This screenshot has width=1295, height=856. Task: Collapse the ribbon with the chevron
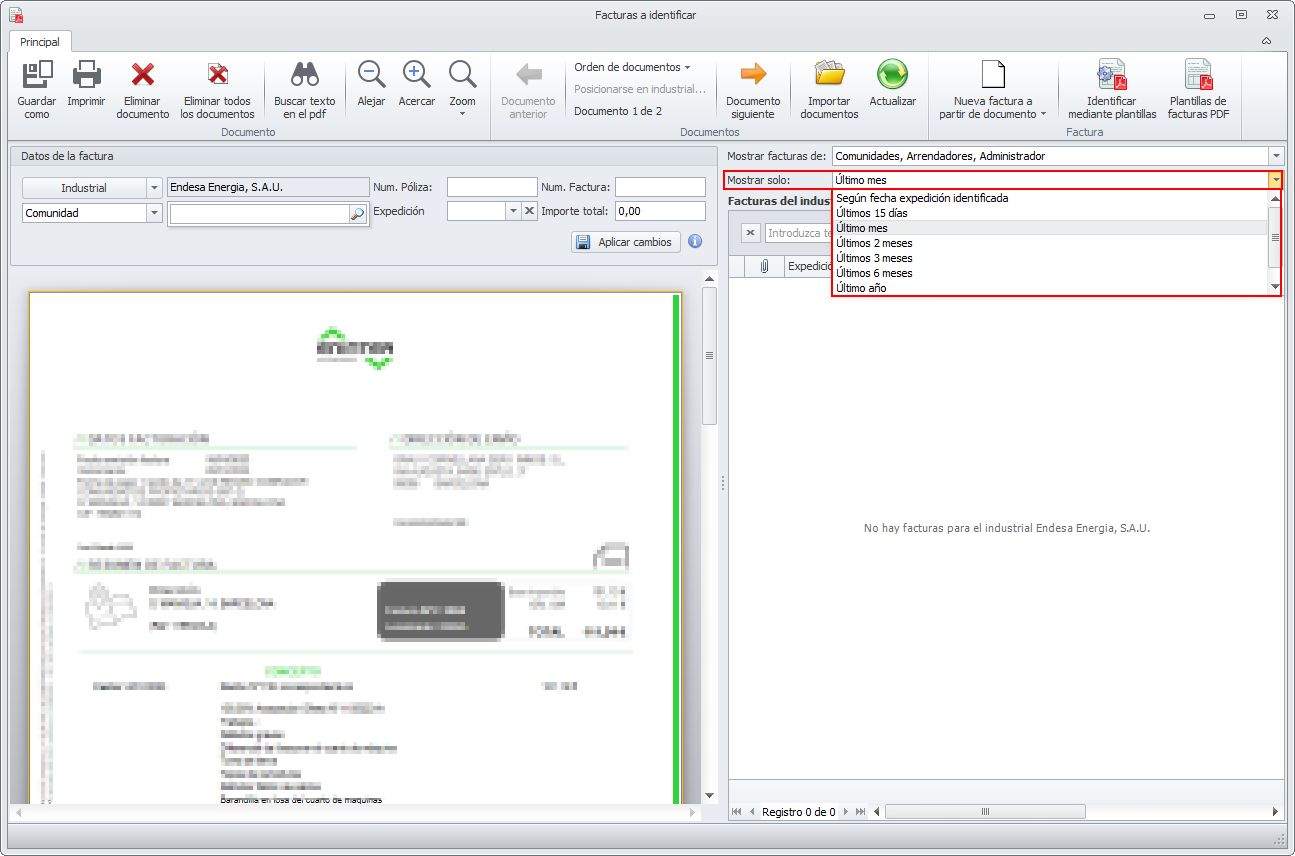click(x=1266, y=42)
